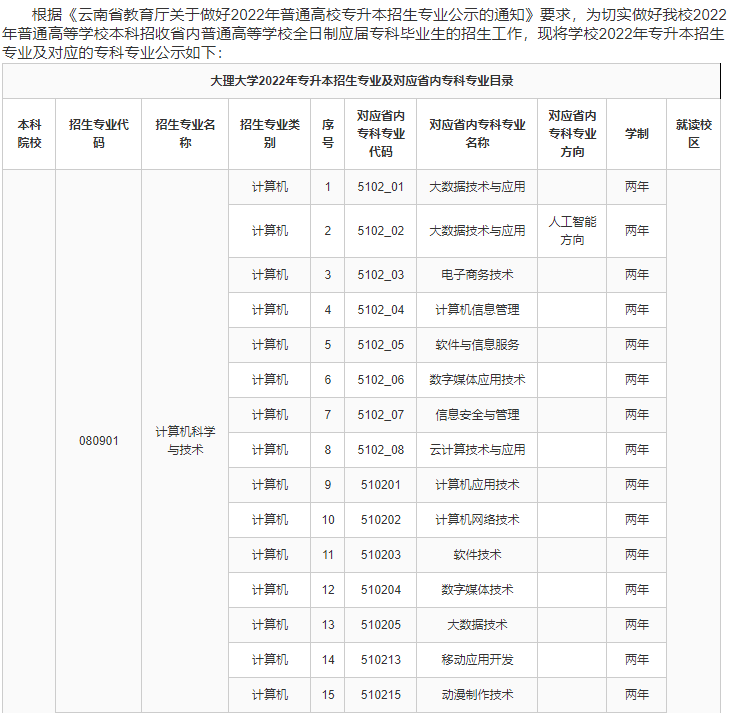The height and width of the screenshot is (713, 729).
Task: Click code cell 5102_04
Action: (381, 310)
